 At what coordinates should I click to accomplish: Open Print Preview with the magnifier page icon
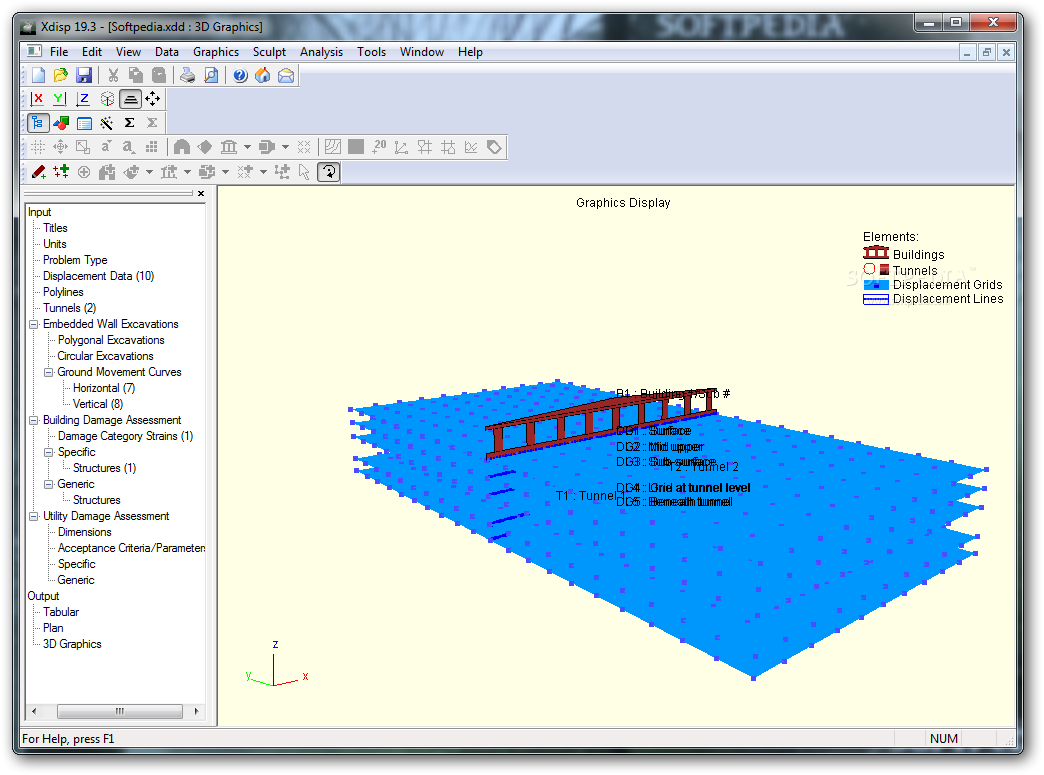[210, 75]
